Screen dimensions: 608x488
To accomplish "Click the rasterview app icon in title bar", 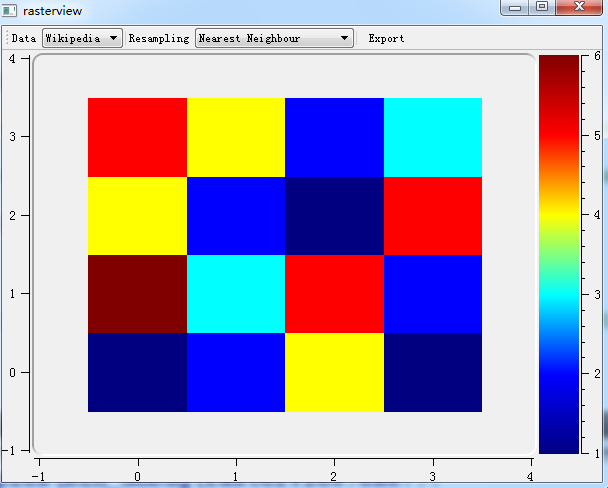I will 10,10.
